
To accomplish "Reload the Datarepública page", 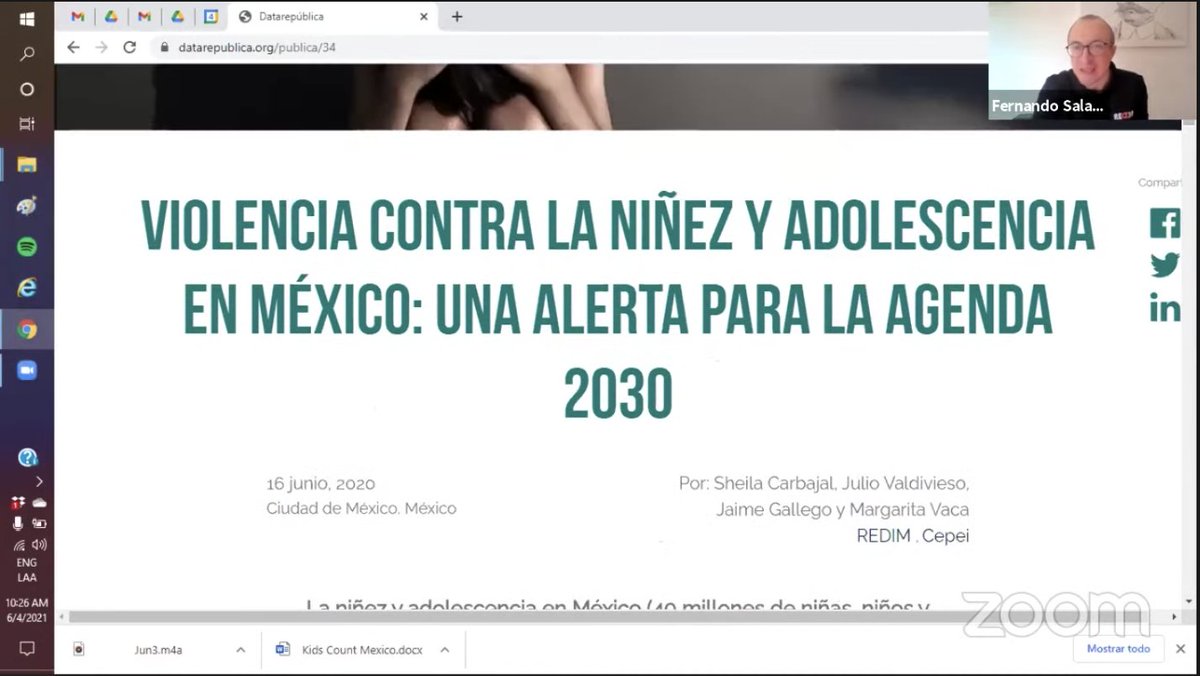I will click(x=129, y=47).
